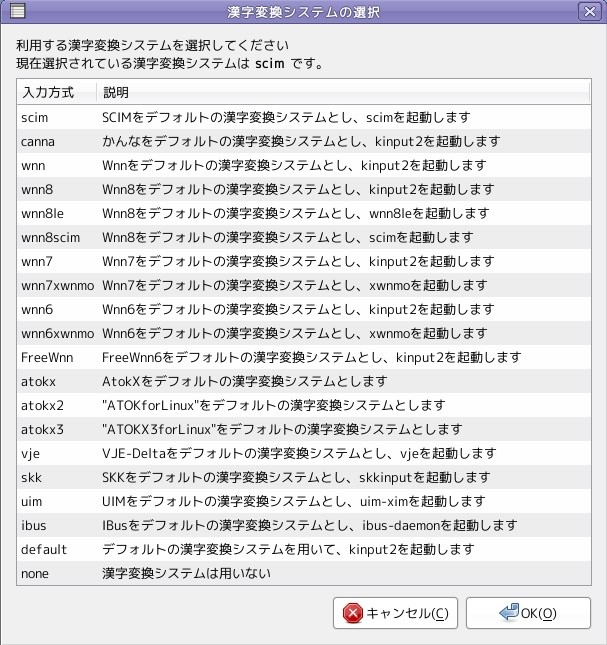This screenshot has width=607, height=645.
Task: Select the wnn6xwnmo row
Action: [304, 333]
